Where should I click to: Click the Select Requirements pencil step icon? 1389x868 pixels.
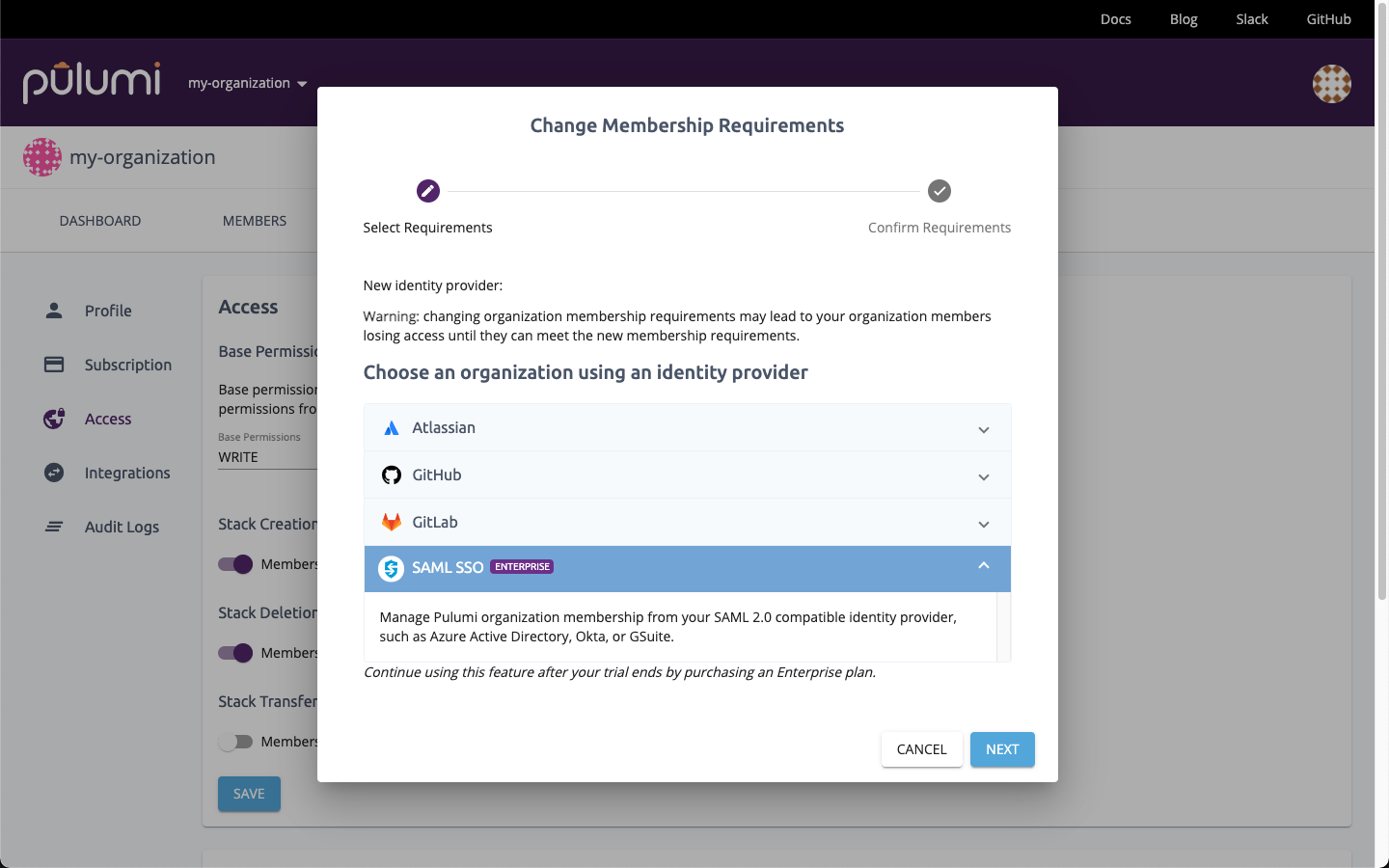428,191
